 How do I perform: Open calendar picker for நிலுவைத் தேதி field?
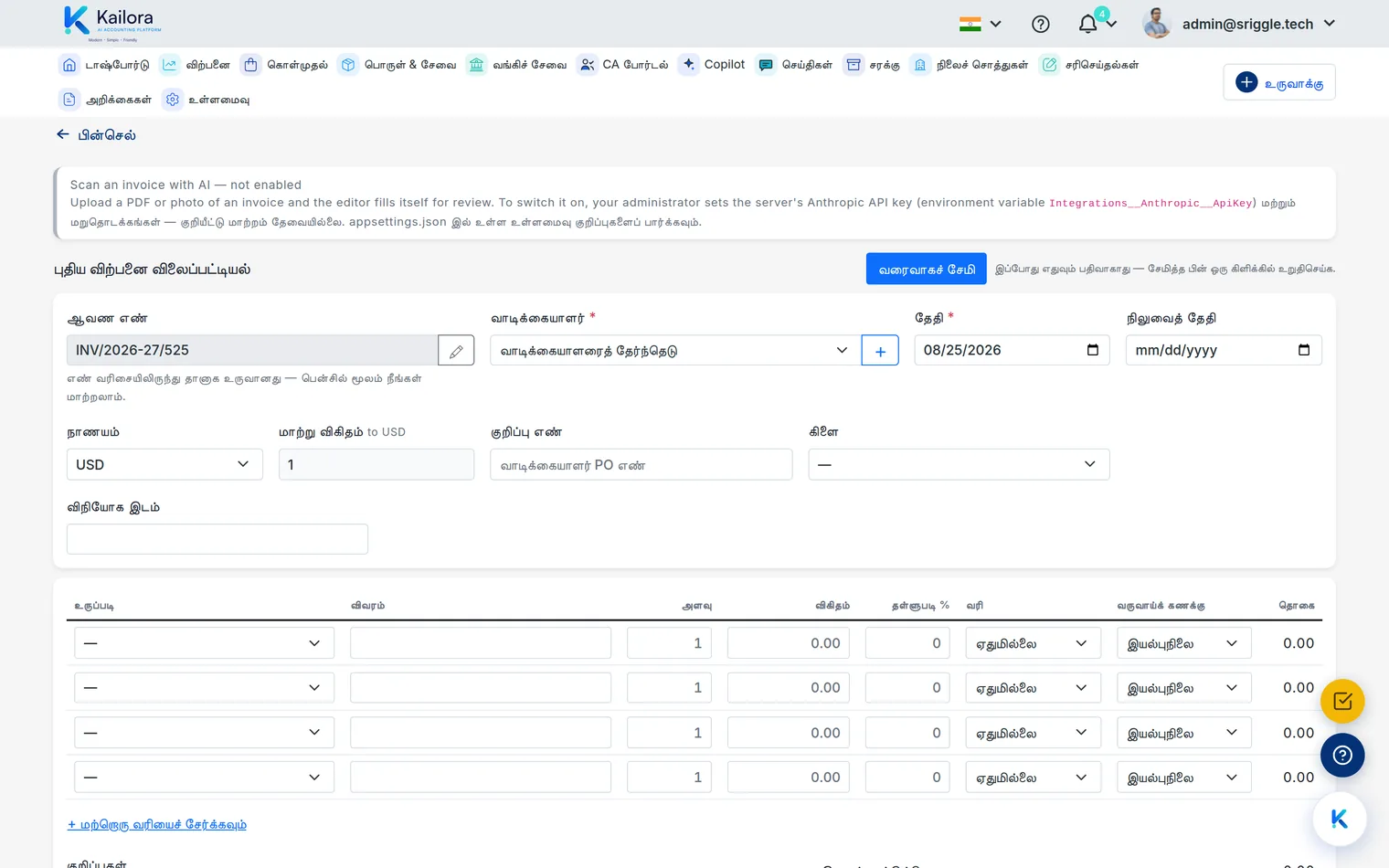(1304, 350)
